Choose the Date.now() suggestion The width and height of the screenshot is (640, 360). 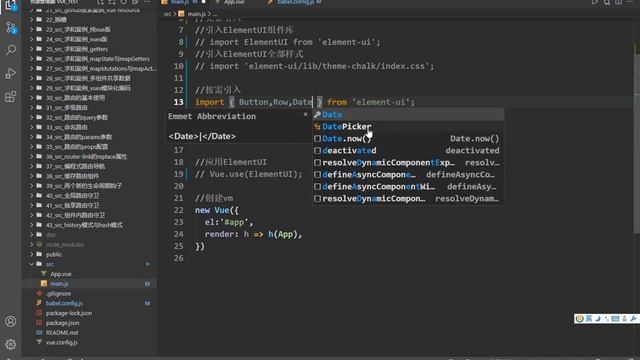pyautogui.click(x=408, y=139)
